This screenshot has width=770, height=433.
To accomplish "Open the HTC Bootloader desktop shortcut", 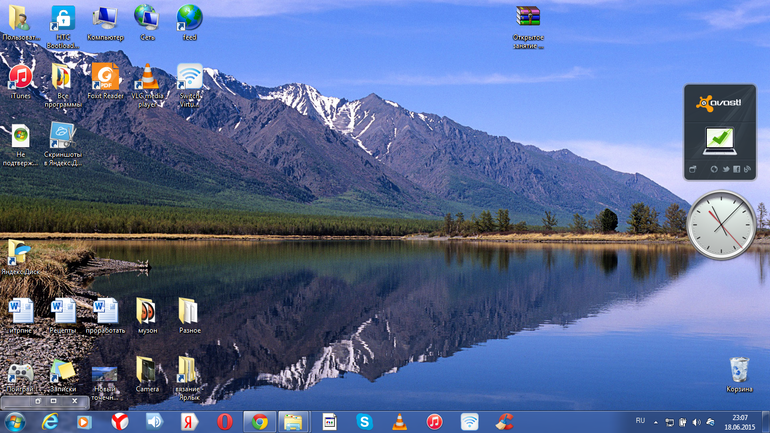I will click(x=62, y=19).
